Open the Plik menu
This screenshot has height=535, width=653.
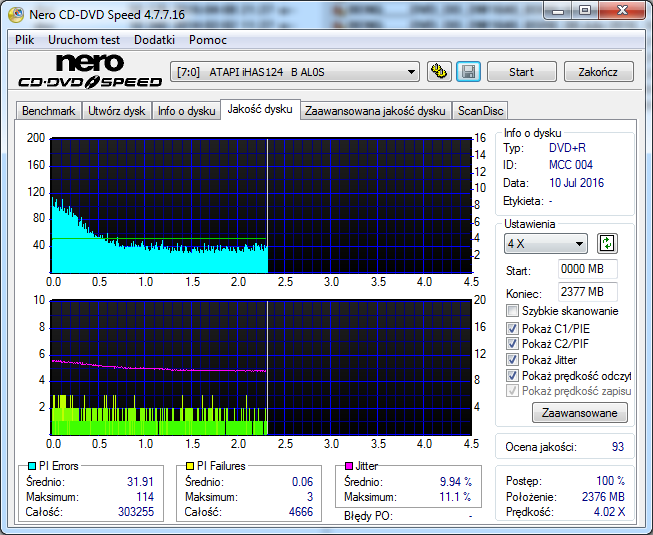[x=25, y=40]
